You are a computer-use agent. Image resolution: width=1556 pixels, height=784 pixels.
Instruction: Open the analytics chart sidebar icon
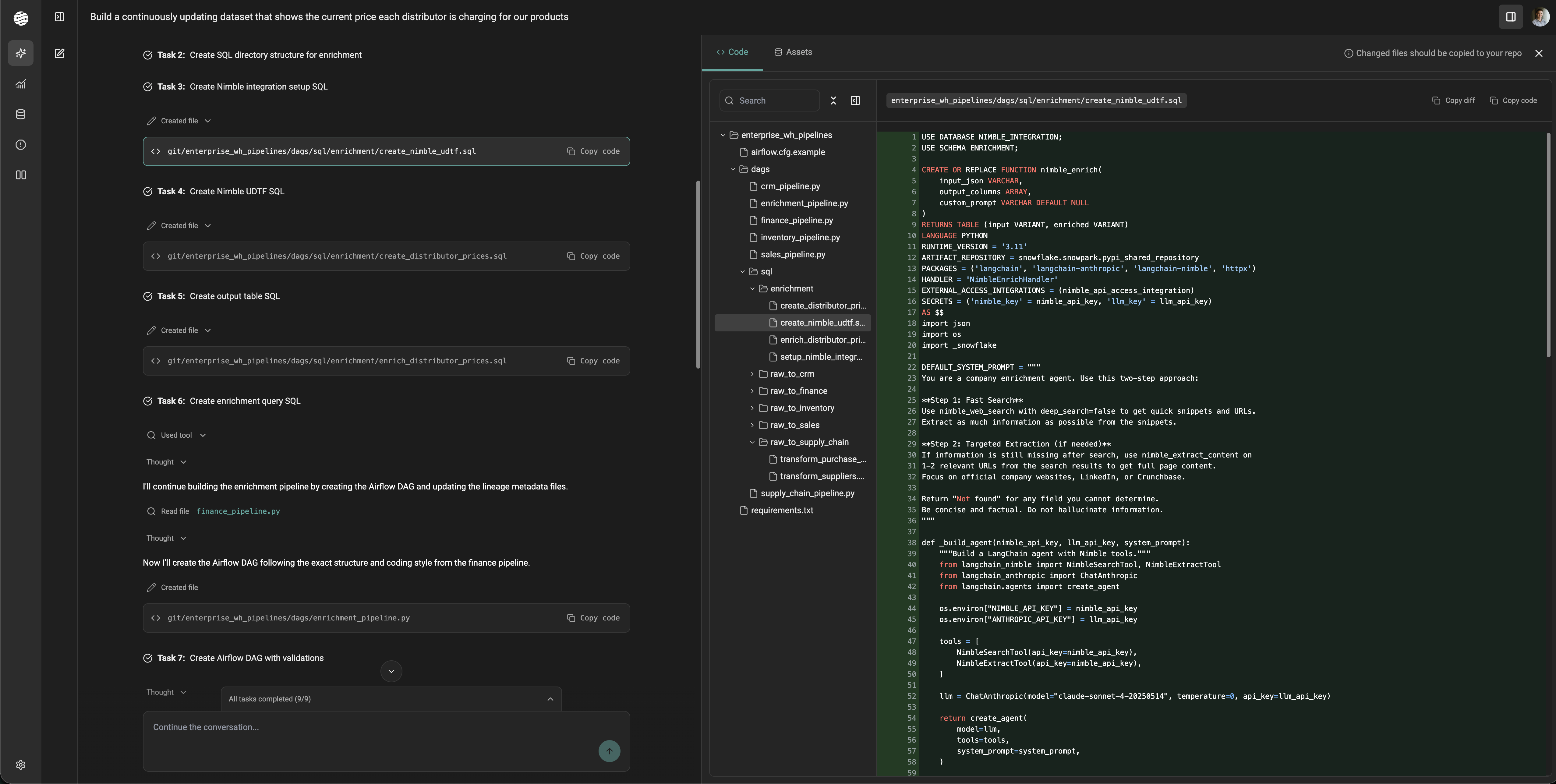20,84
